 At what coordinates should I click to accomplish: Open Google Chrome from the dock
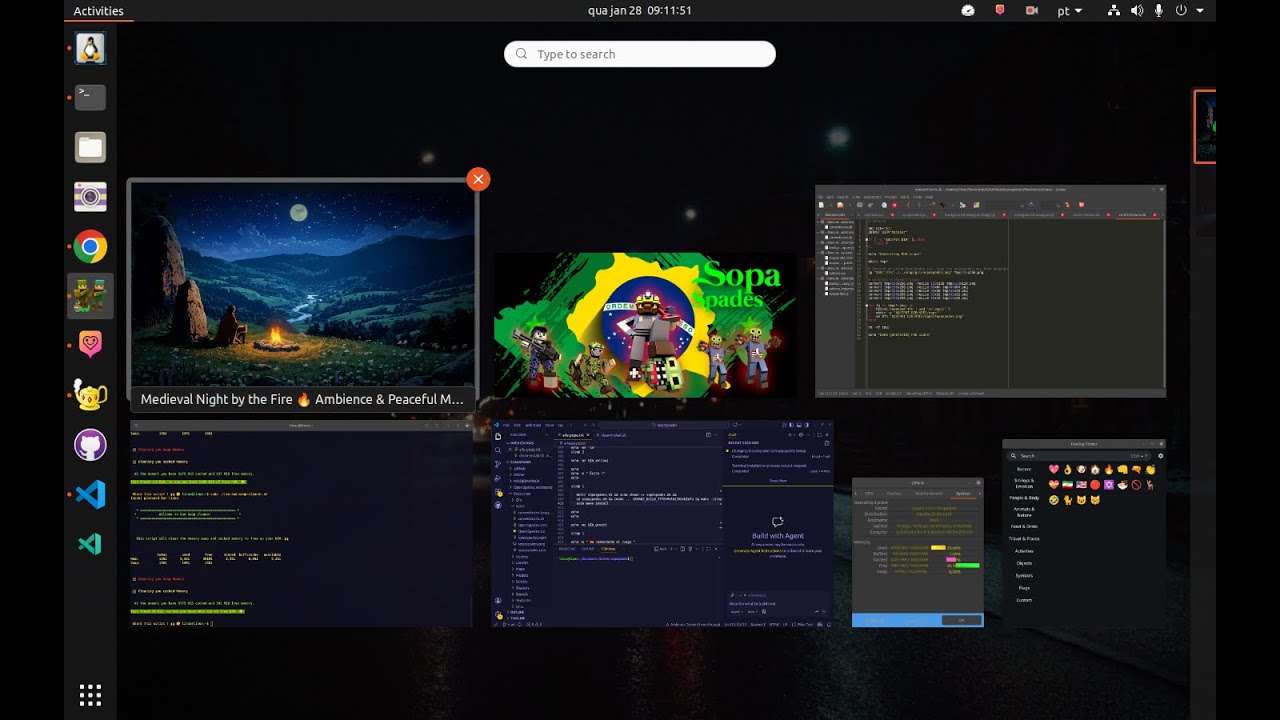(x=90, y=247)
